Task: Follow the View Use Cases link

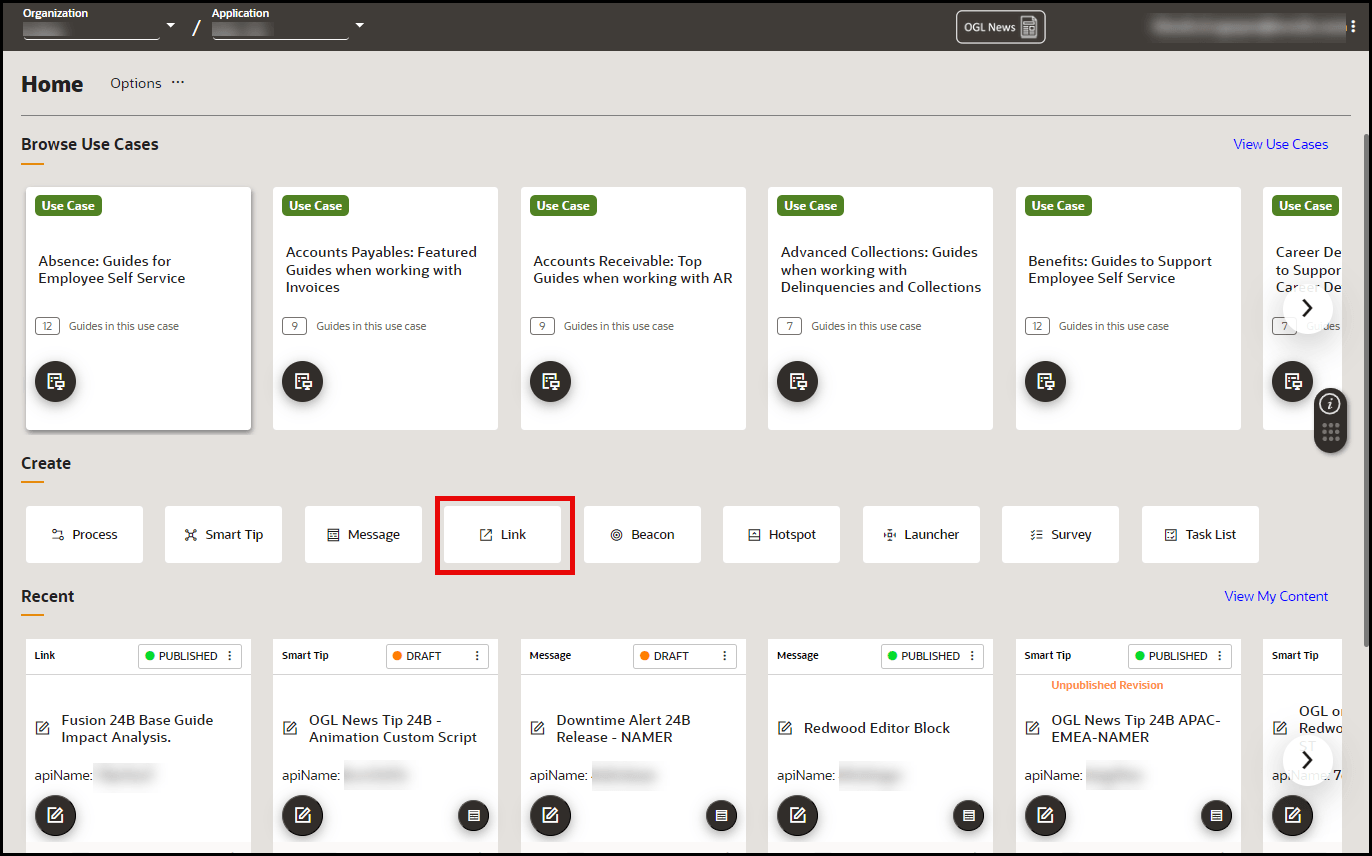Action: click(x=1281, y=144)
